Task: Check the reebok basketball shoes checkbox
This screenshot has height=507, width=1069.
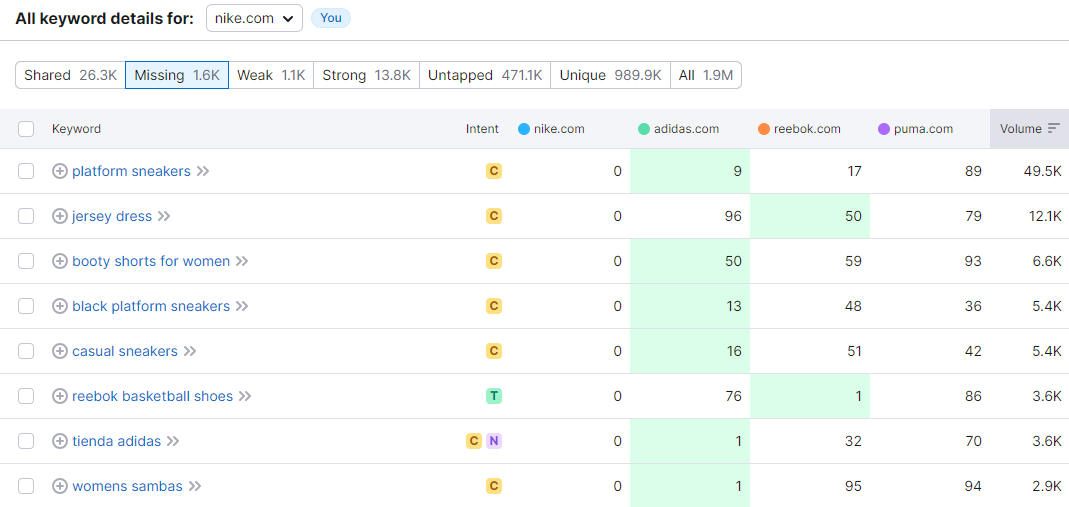Action: click(x=26, y=396)
